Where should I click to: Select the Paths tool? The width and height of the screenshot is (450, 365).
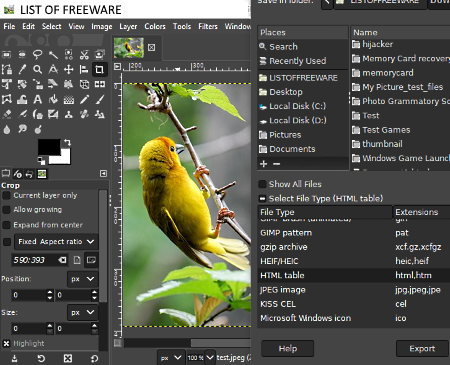(7, 69)
